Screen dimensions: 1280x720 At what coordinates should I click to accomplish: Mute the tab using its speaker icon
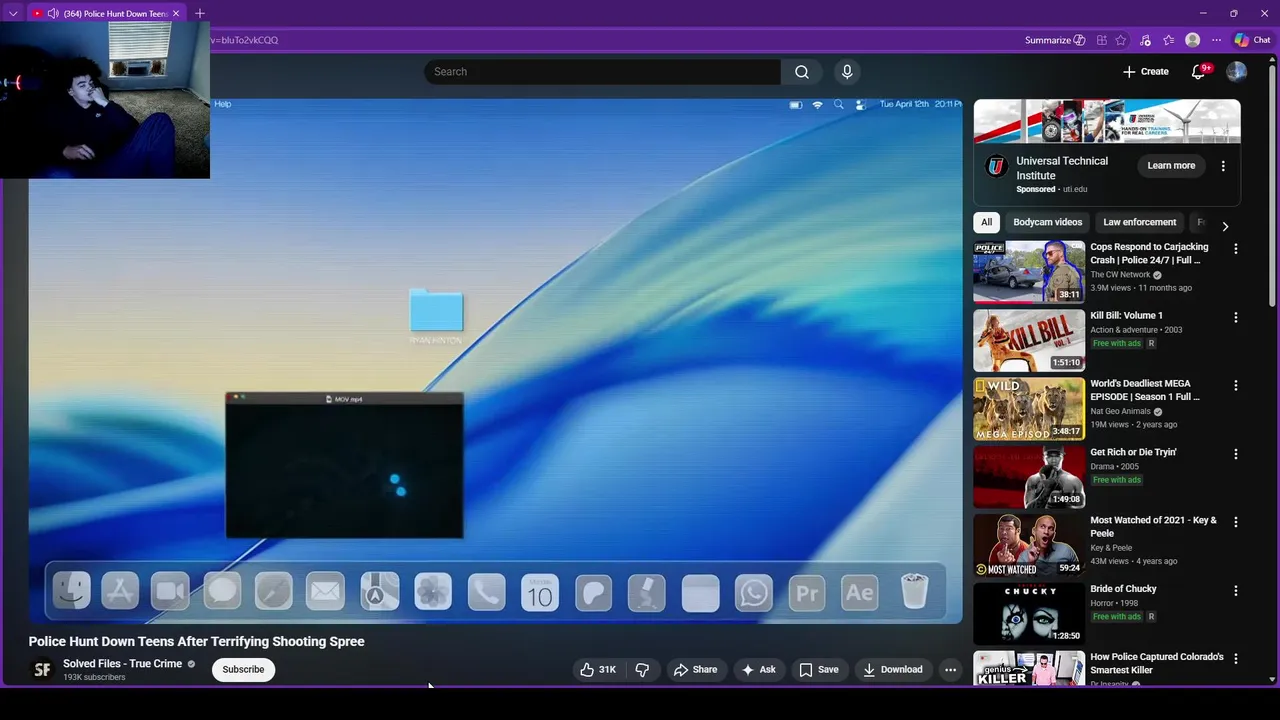tap(52, 13)
